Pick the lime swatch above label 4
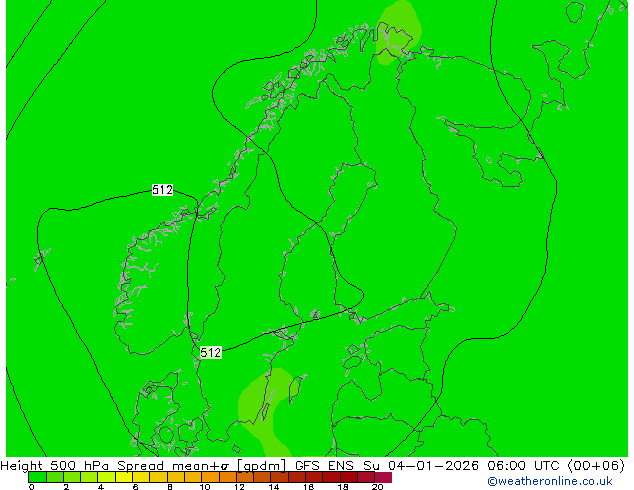The width and height of the screenshot is (634, 490). point(106,477)
